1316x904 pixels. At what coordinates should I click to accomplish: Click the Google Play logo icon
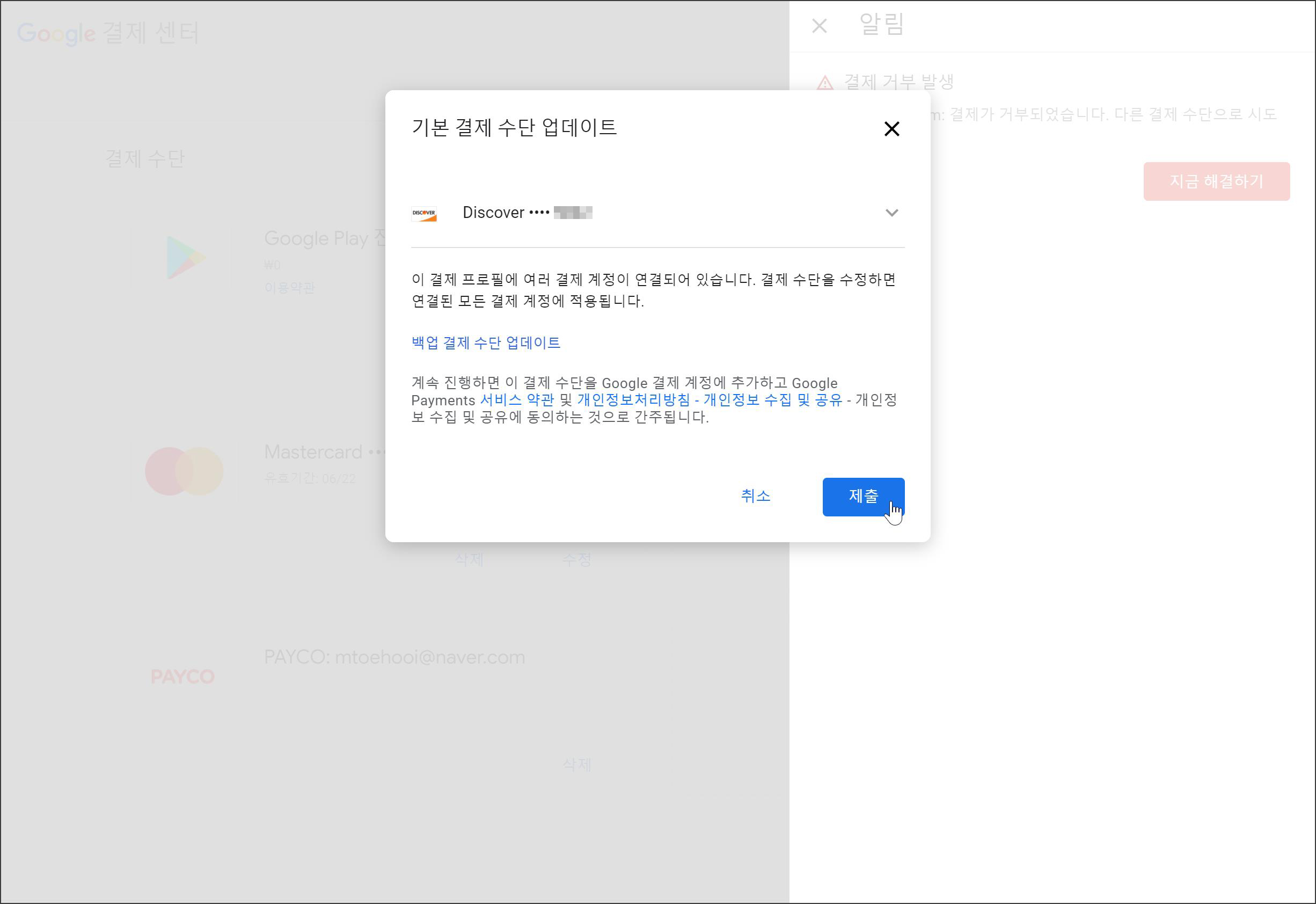(185, 258)
